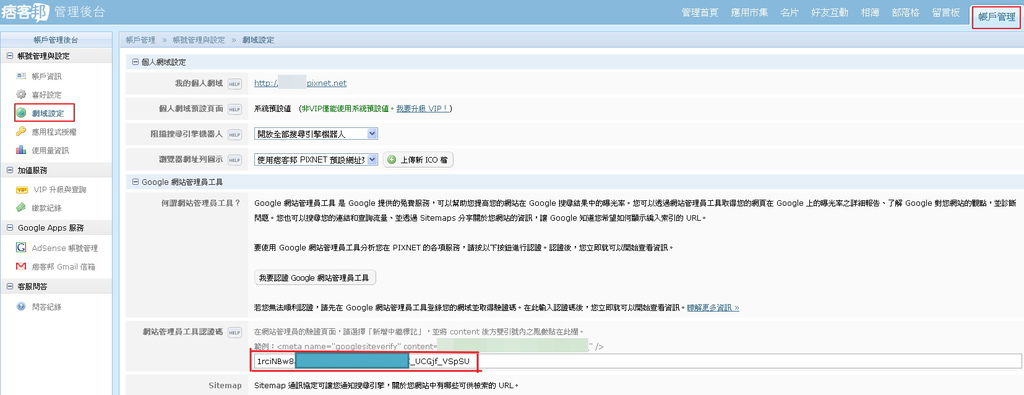Click the 帳號管理與設定 breadcrumb link

[x=199, y=40]
